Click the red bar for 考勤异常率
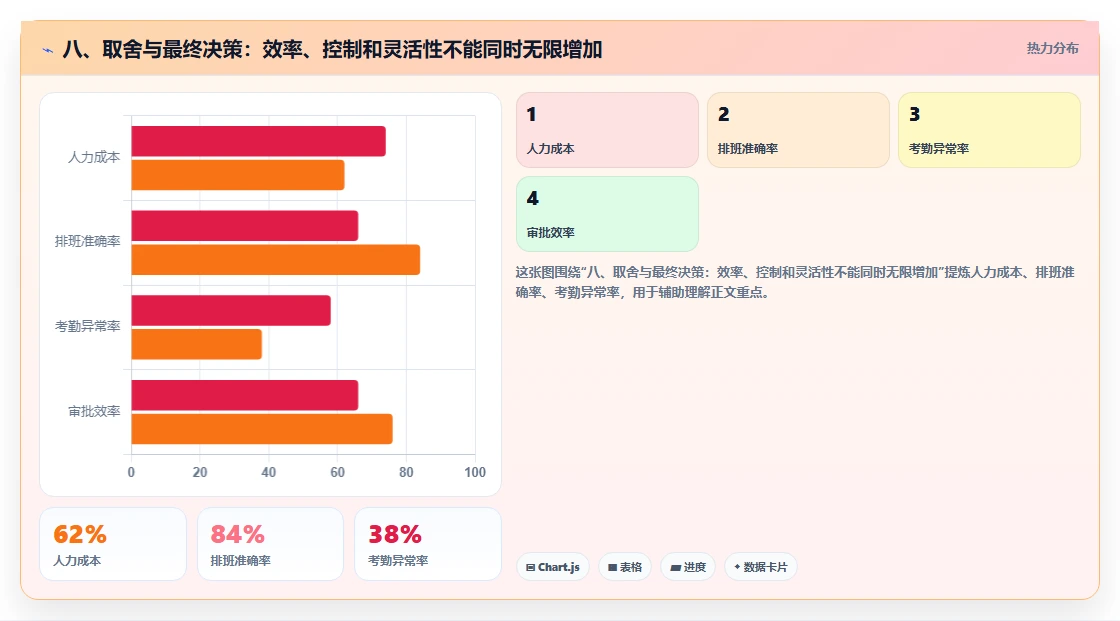 [x=231, y=310]
